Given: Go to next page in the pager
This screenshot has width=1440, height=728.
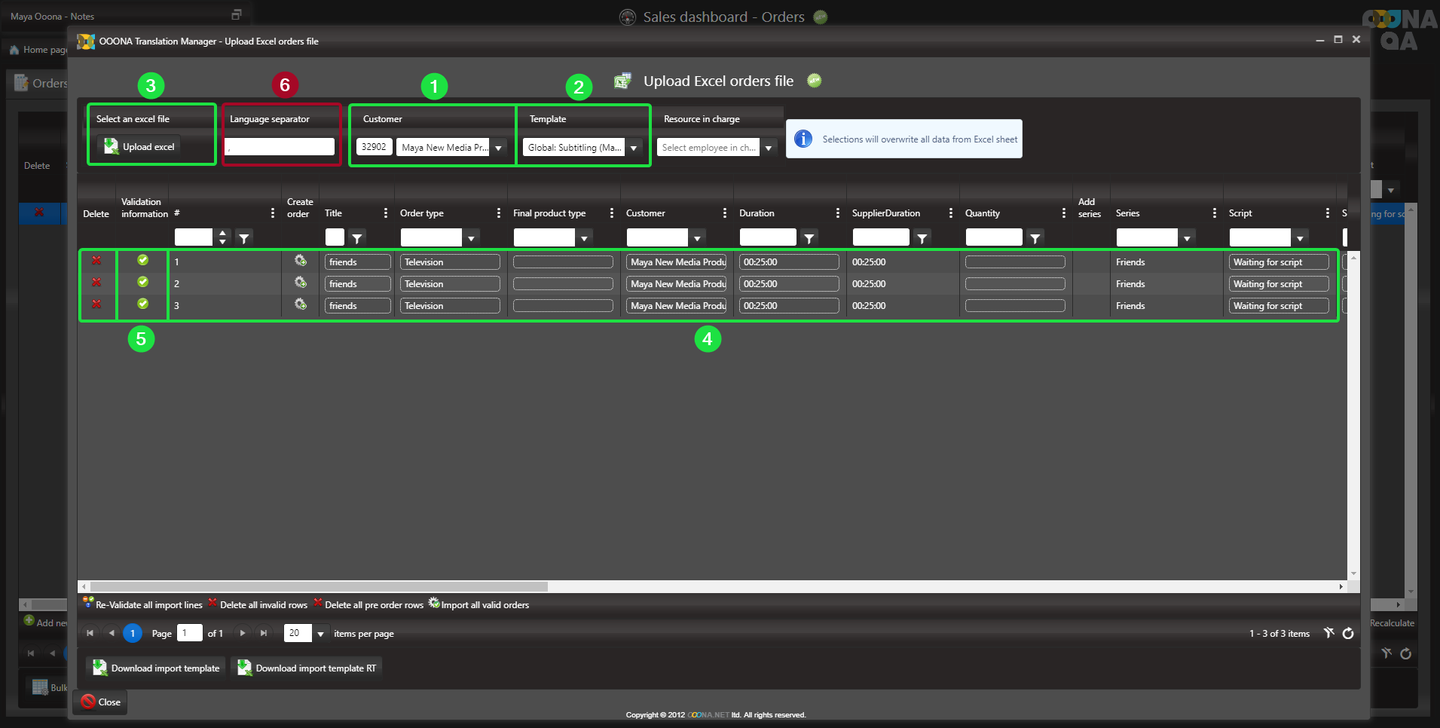Looking at the screenshot, I should [242, 633].
